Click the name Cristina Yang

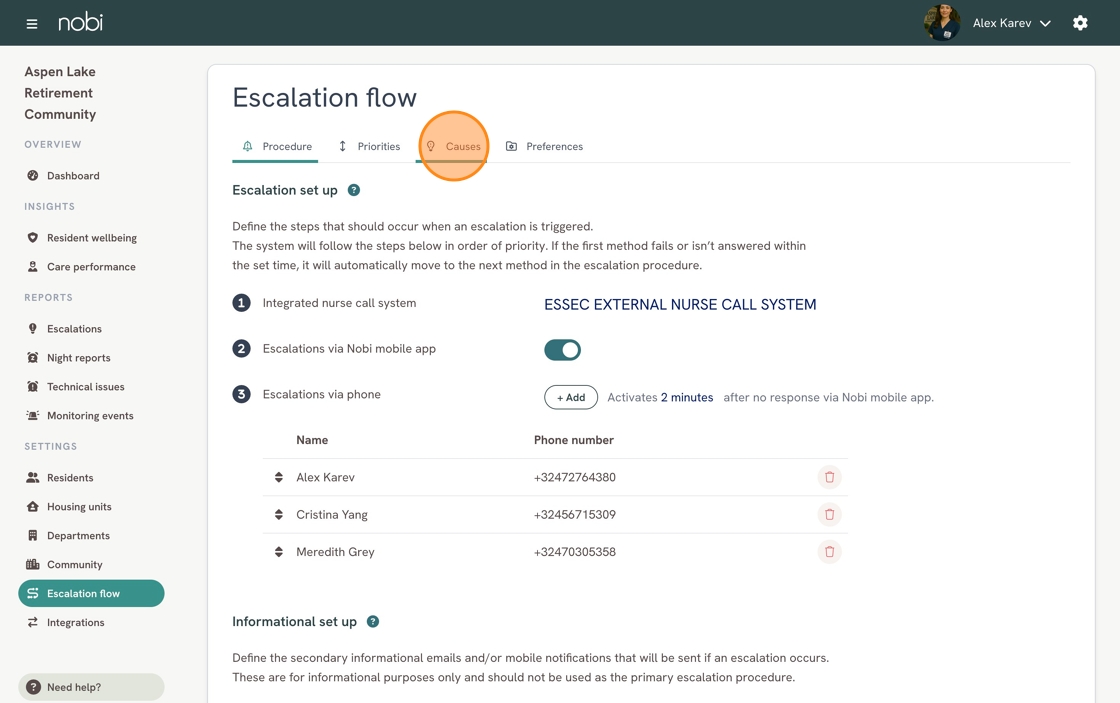tap(332, 514)
